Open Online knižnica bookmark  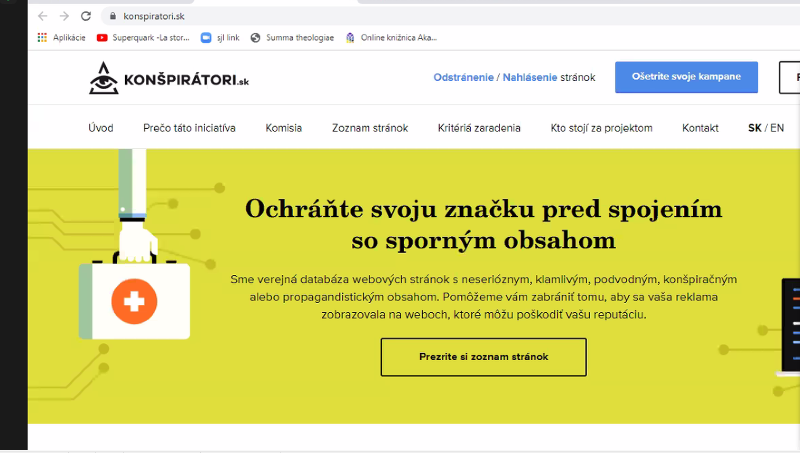(x=391, y=38)
